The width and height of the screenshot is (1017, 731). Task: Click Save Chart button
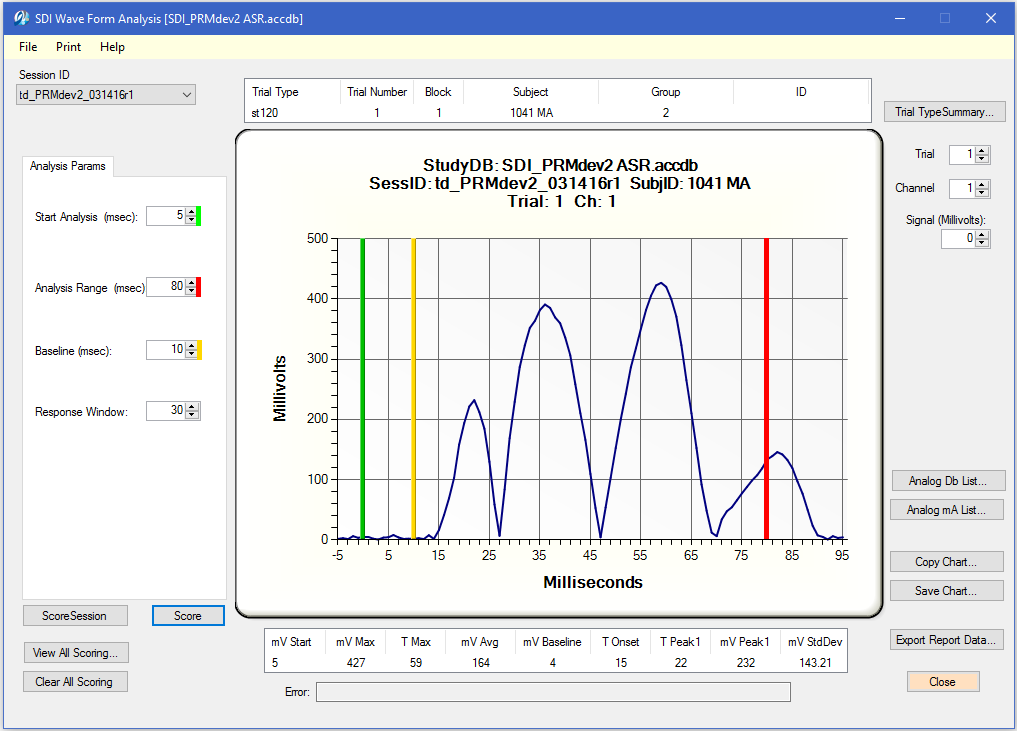point(945,591)
